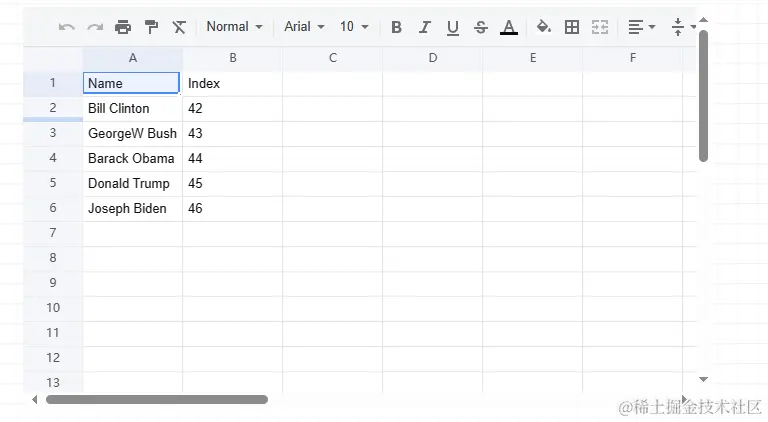Select column F header
Screen dimensions: 768x422
coord(632,58)
